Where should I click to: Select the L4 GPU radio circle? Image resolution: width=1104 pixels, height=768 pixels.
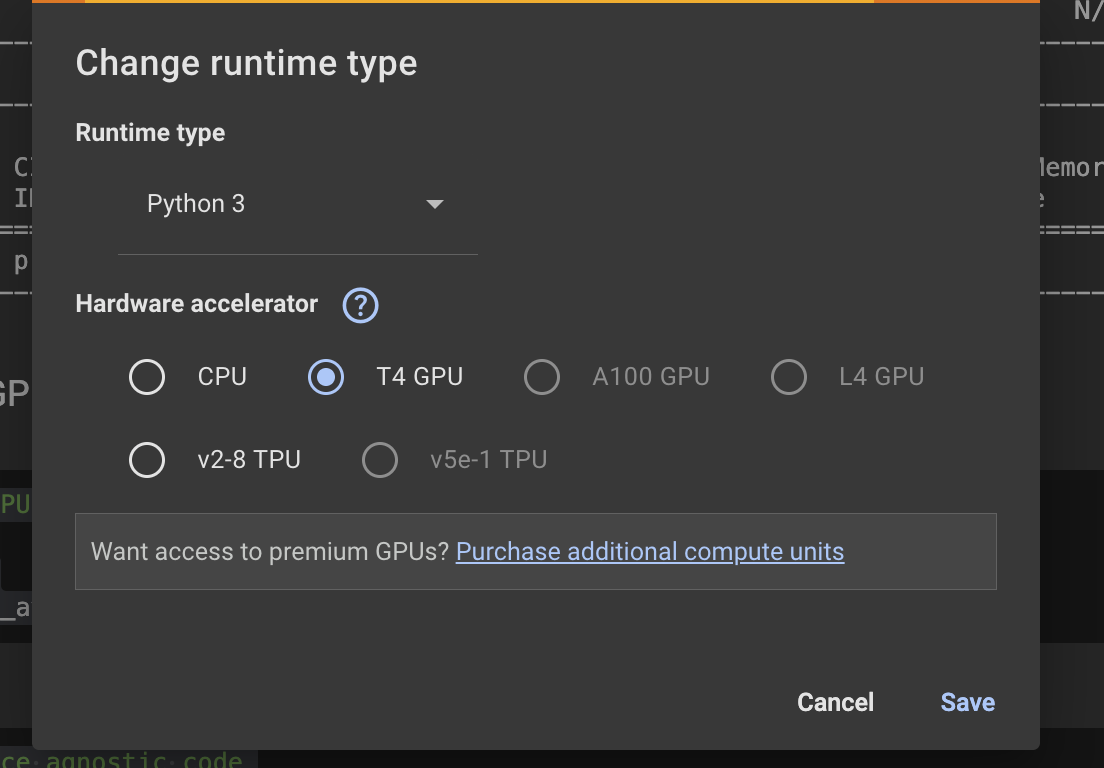click(x=789, y=377)
